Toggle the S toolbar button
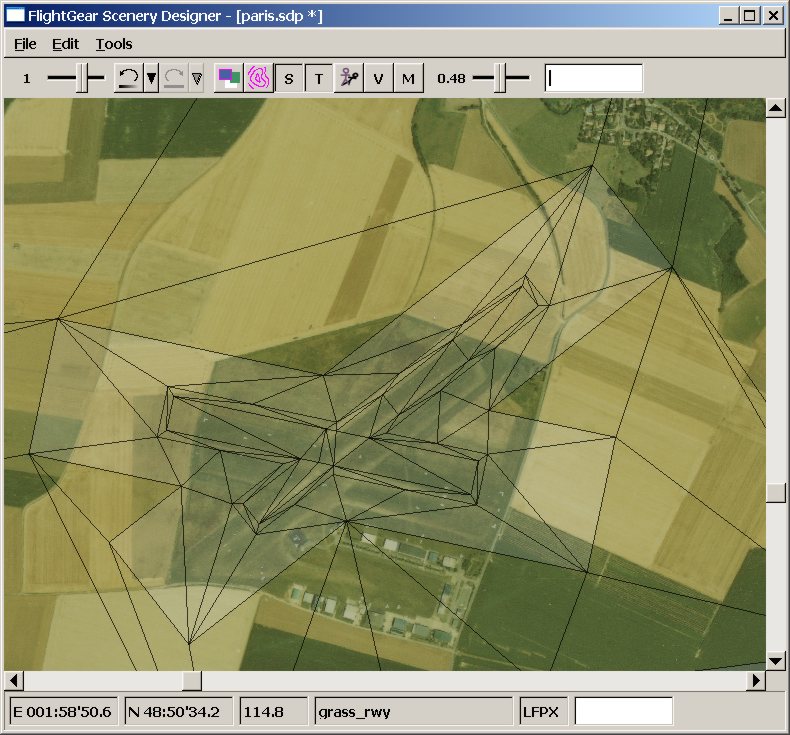Screen dimensions: 790x735 [x=289, y=78]
